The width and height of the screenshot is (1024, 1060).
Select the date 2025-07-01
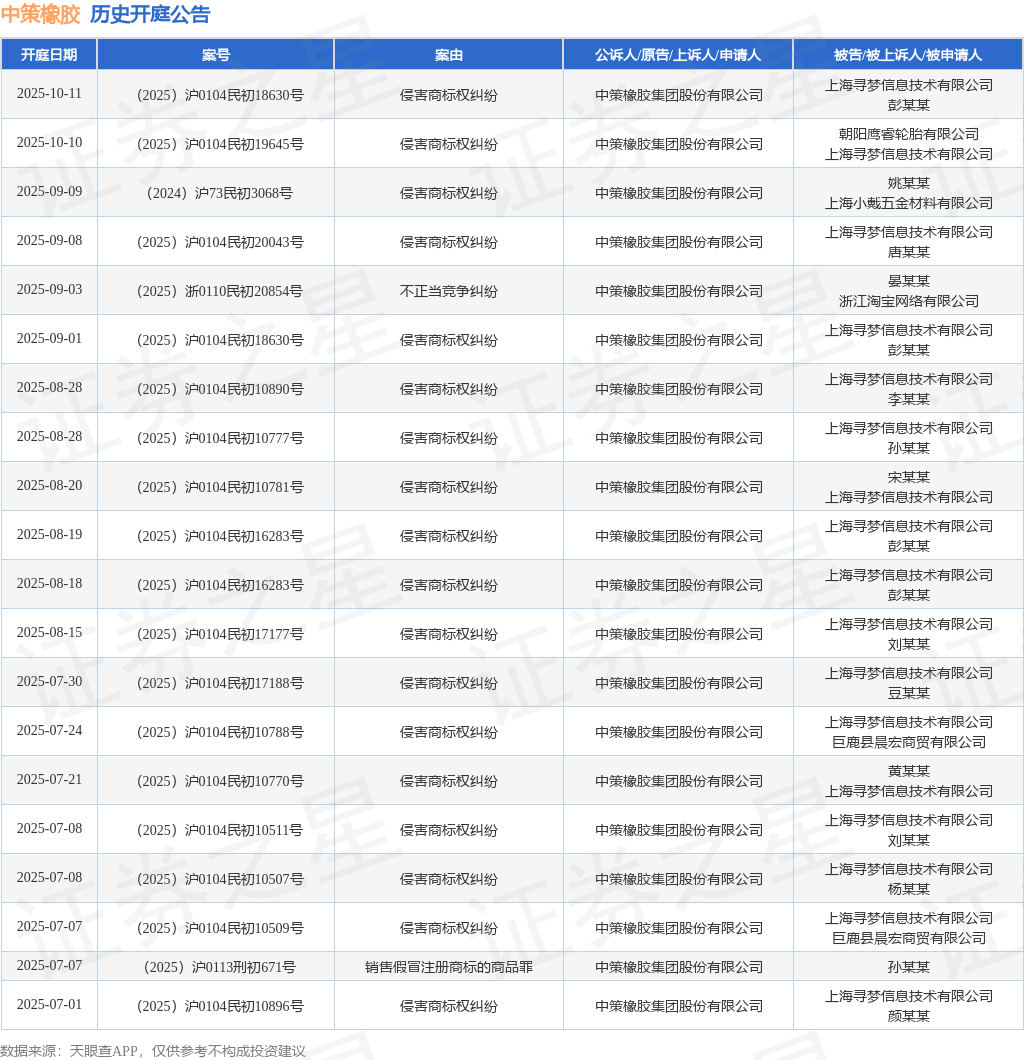49,1005
